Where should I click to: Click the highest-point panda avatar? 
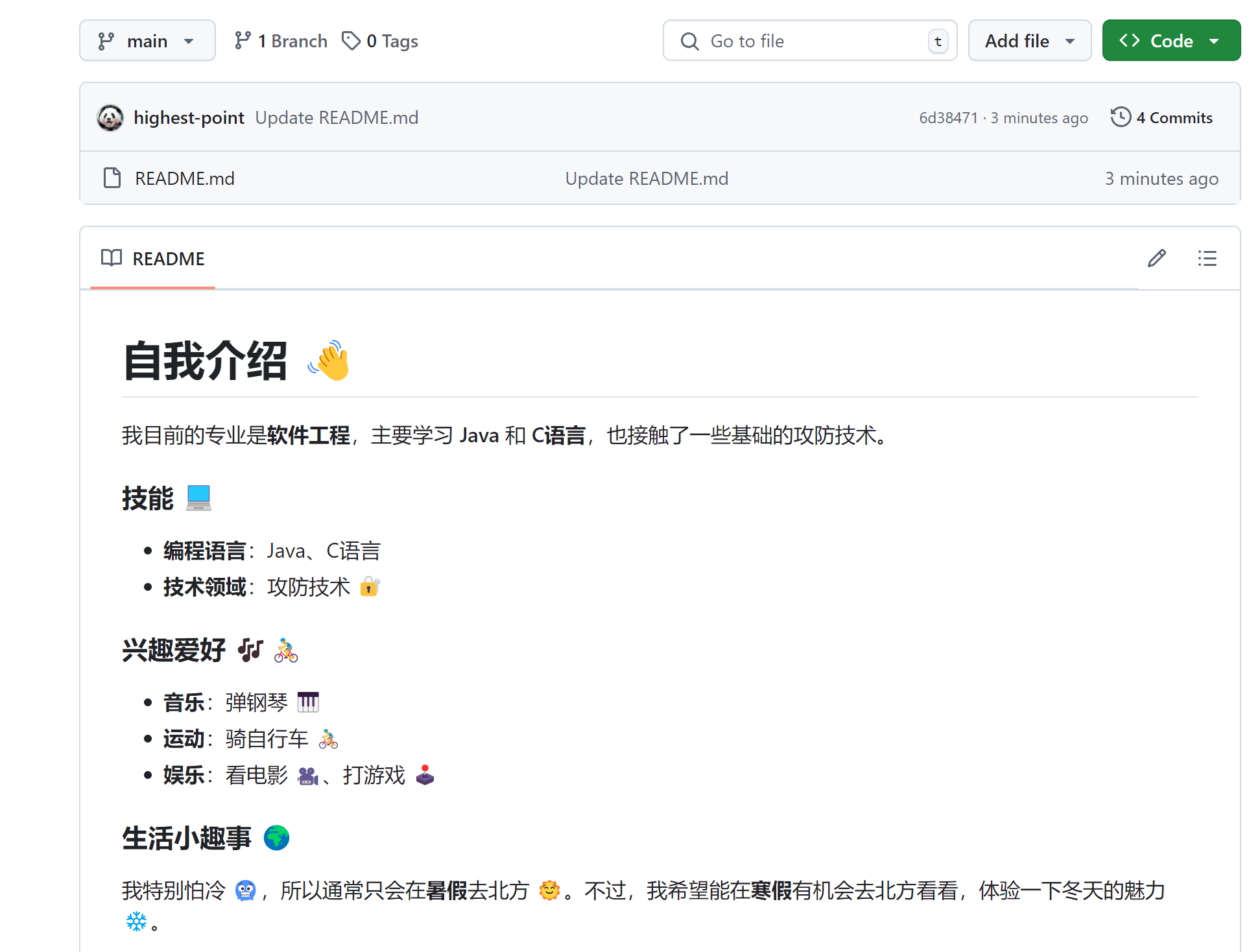[x=110, y=117]
